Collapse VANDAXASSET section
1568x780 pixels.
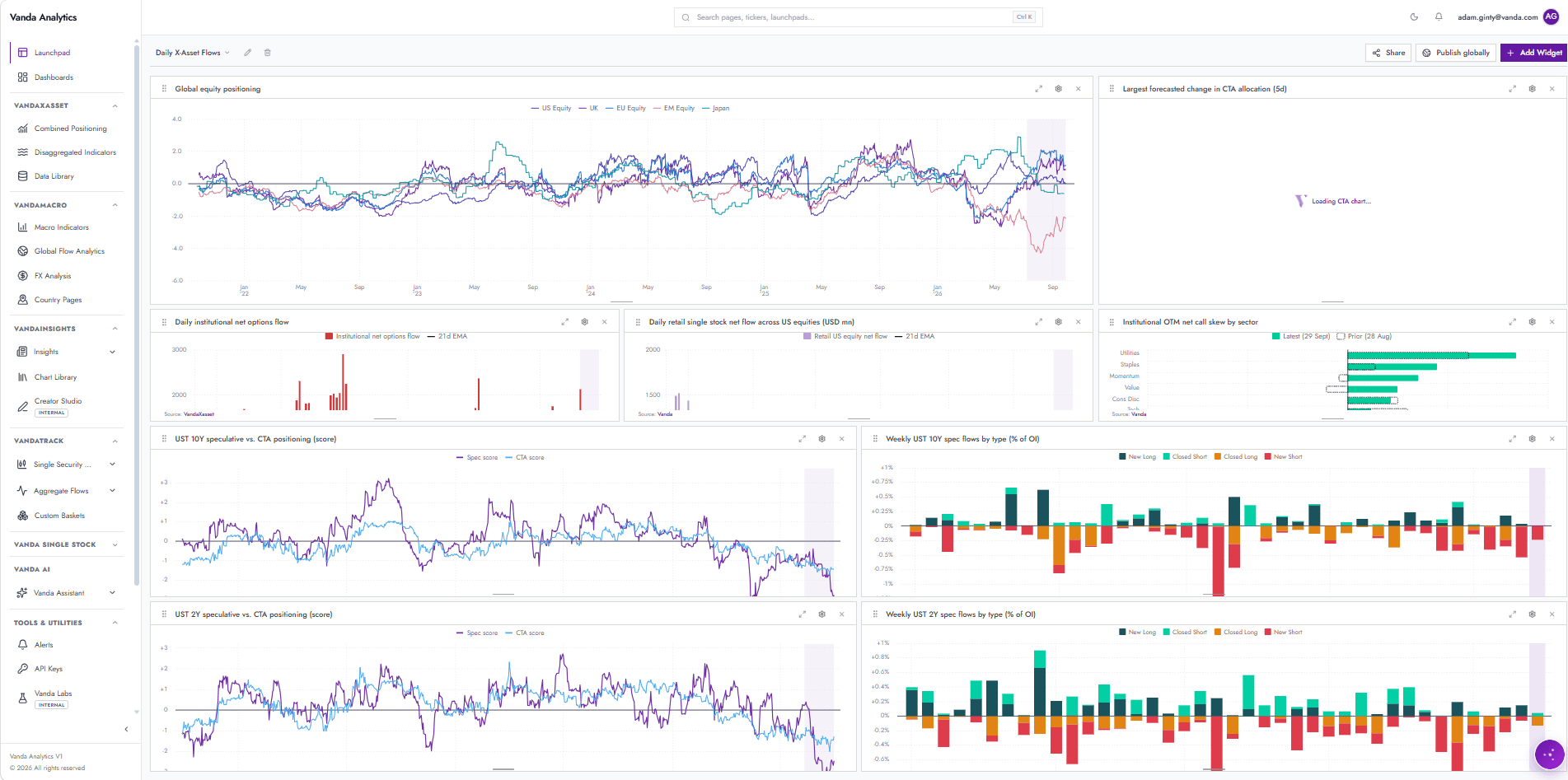click(x=115, y=105)
